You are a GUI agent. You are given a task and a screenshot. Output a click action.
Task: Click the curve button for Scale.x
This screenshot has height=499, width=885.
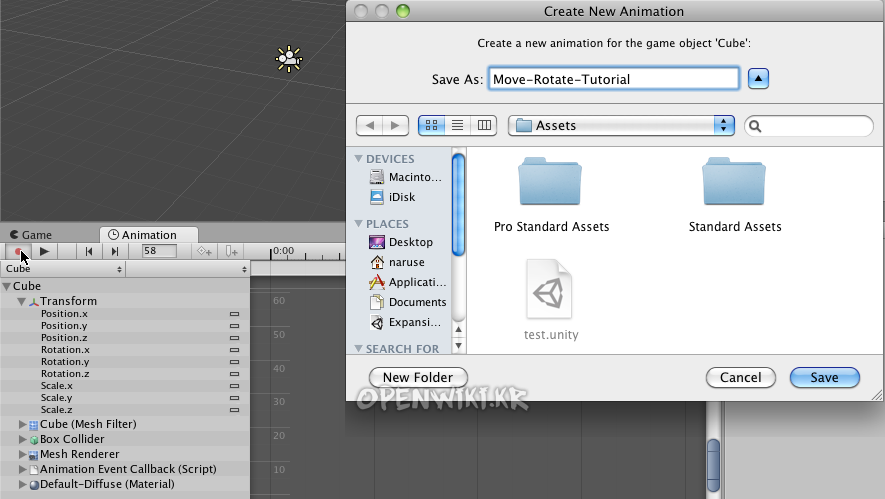pos(234,386)
